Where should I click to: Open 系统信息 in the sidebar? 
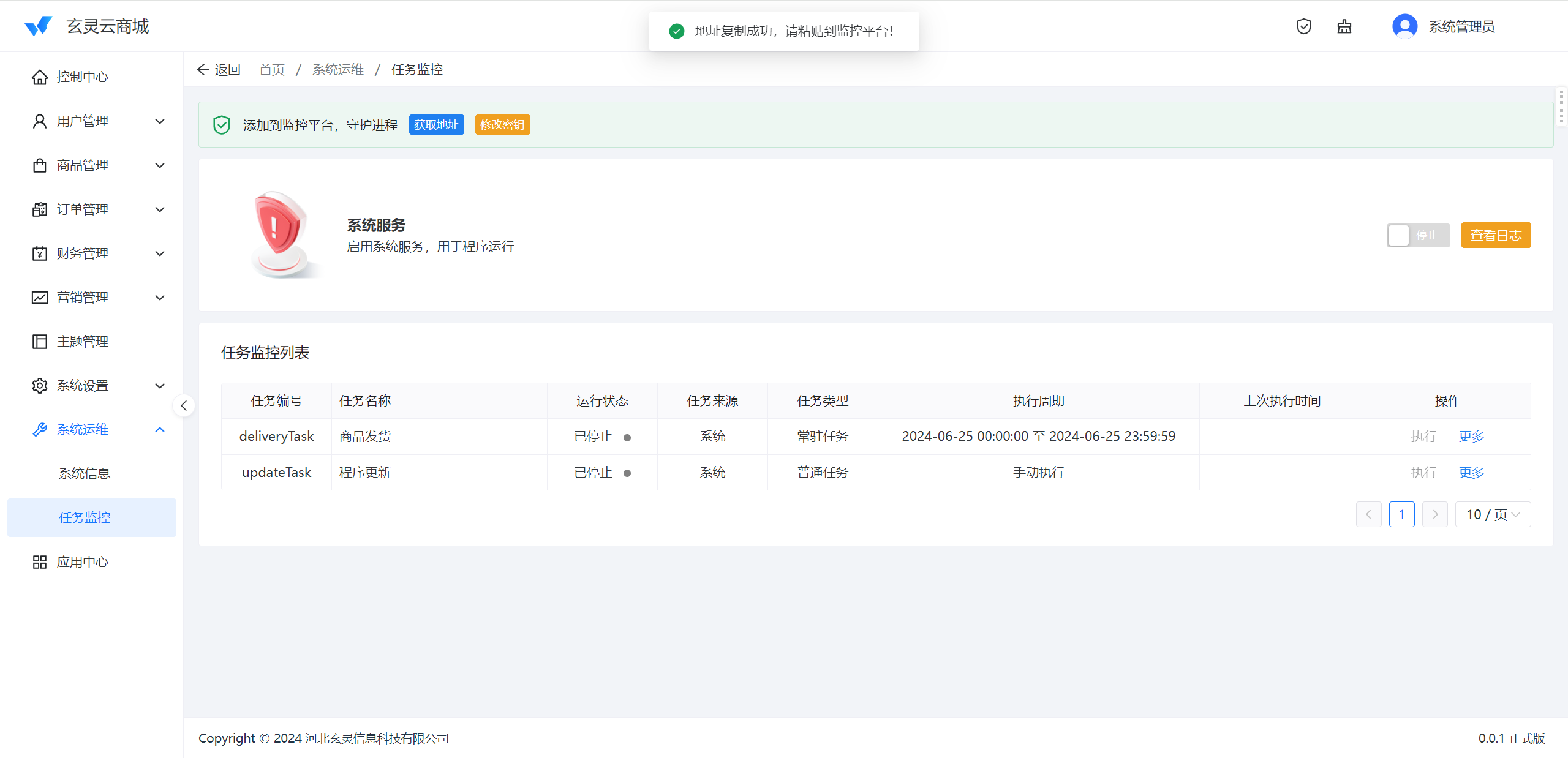[85, 473]
